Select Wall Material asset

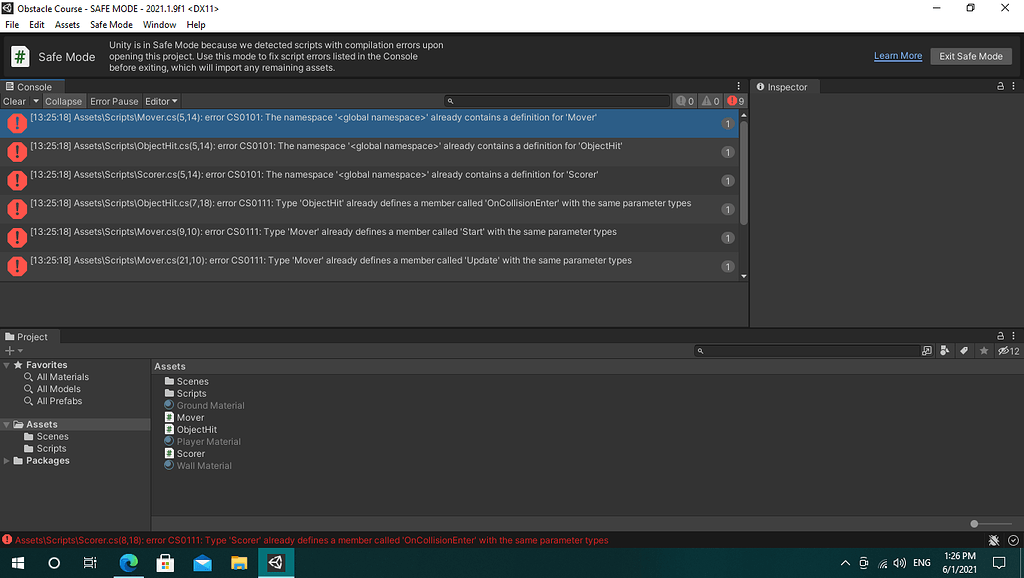198,466
